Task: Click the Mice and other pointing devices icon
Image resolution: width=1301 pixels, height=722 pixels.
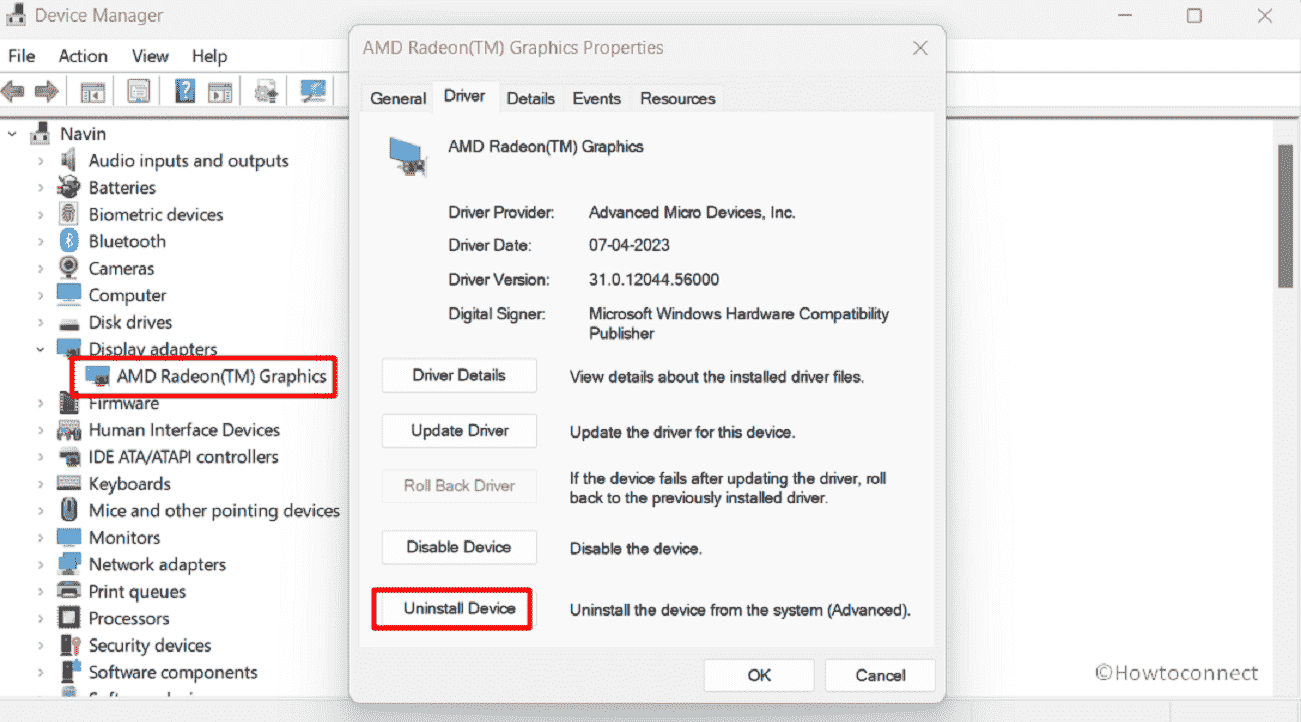Action: click(x=69, y=511)
